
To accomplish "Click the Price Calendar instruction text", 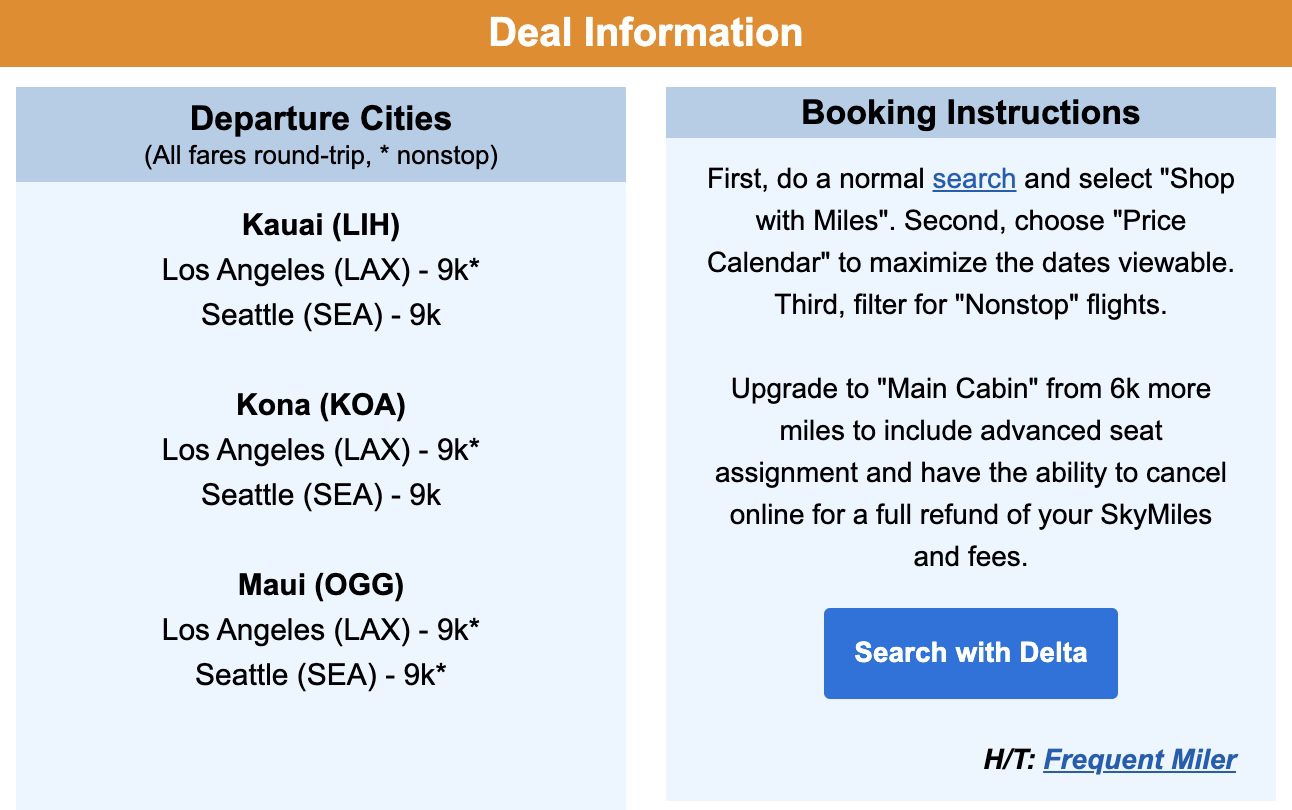I will pyautogui.click(x=970, y=262).
